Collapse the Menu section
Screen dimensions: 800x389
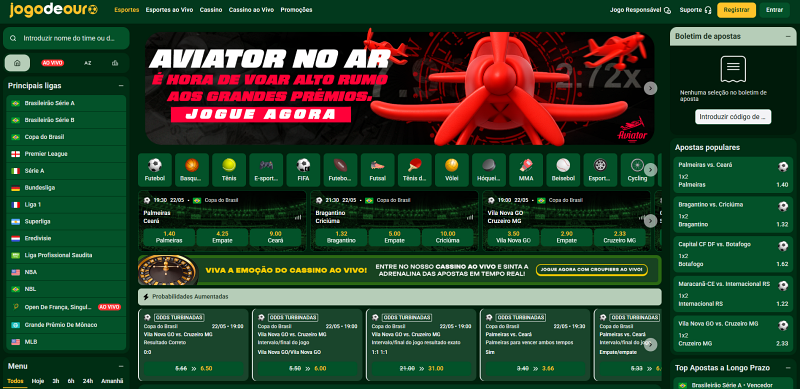(x=121, y=366)
